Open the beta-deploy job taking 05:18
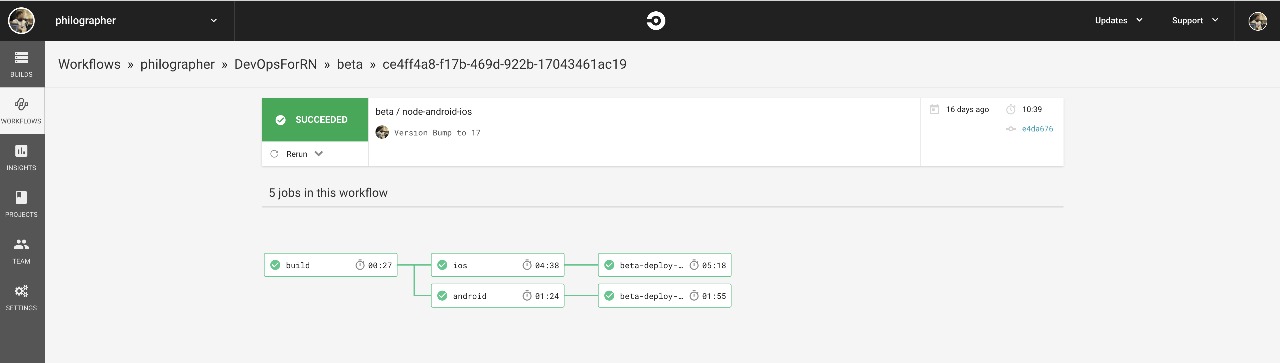This screenshot has height=363, width=1280. point(665,265)
